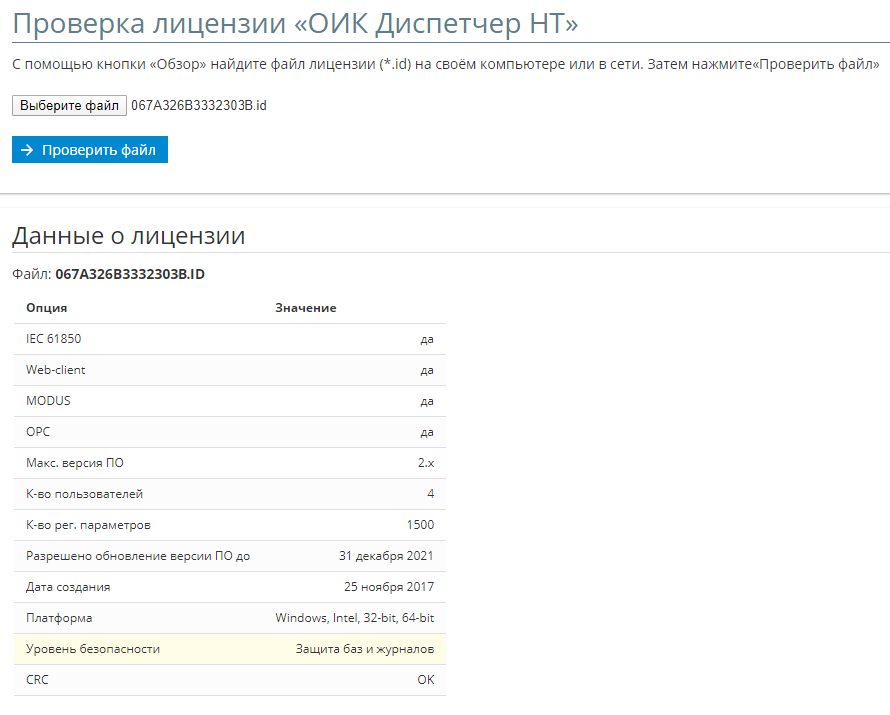Click the CRC value OK
The width and height of the screenshot is (890, 715).
(425, 680)
